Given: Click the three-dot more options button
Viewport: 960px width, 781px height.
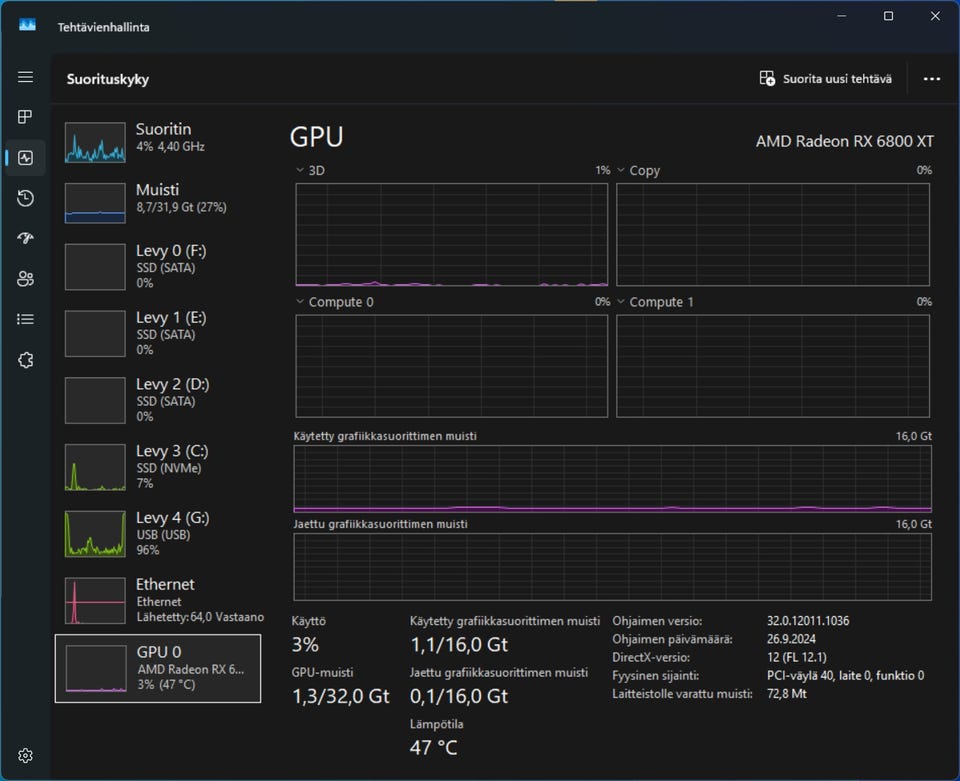Looking at the screenshot, I should 931,79.
